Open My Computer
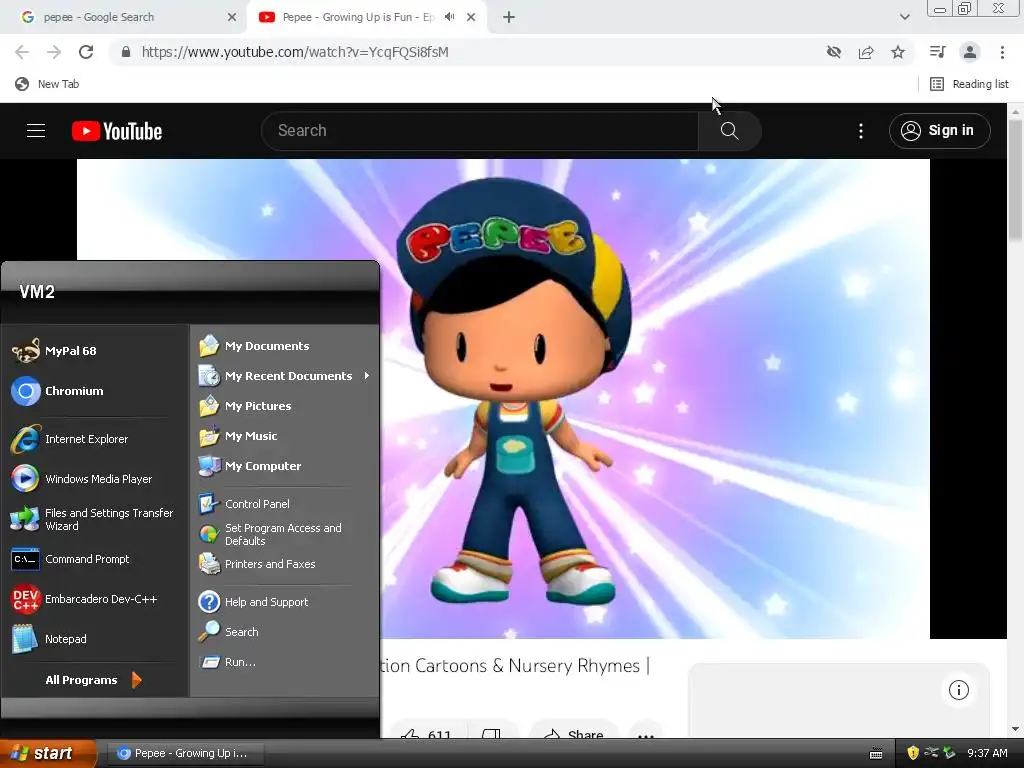Image resolution: width=1024 pixels, height=768 pixels. (285, 466)
